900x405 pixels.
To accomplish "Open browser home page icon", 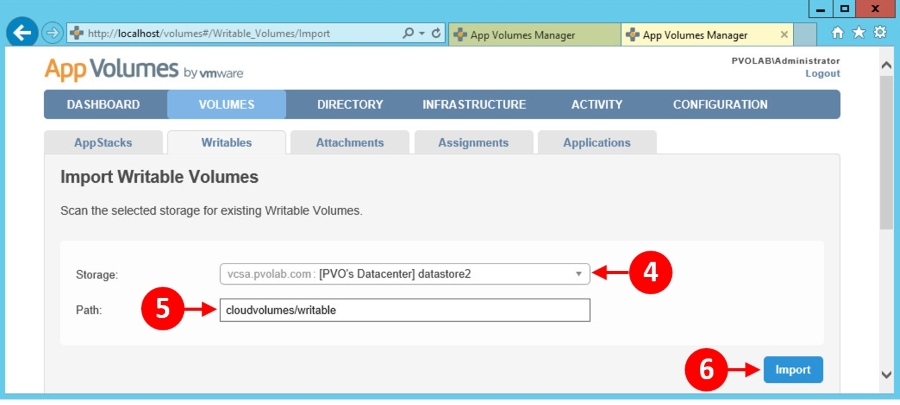I will 838,33.
